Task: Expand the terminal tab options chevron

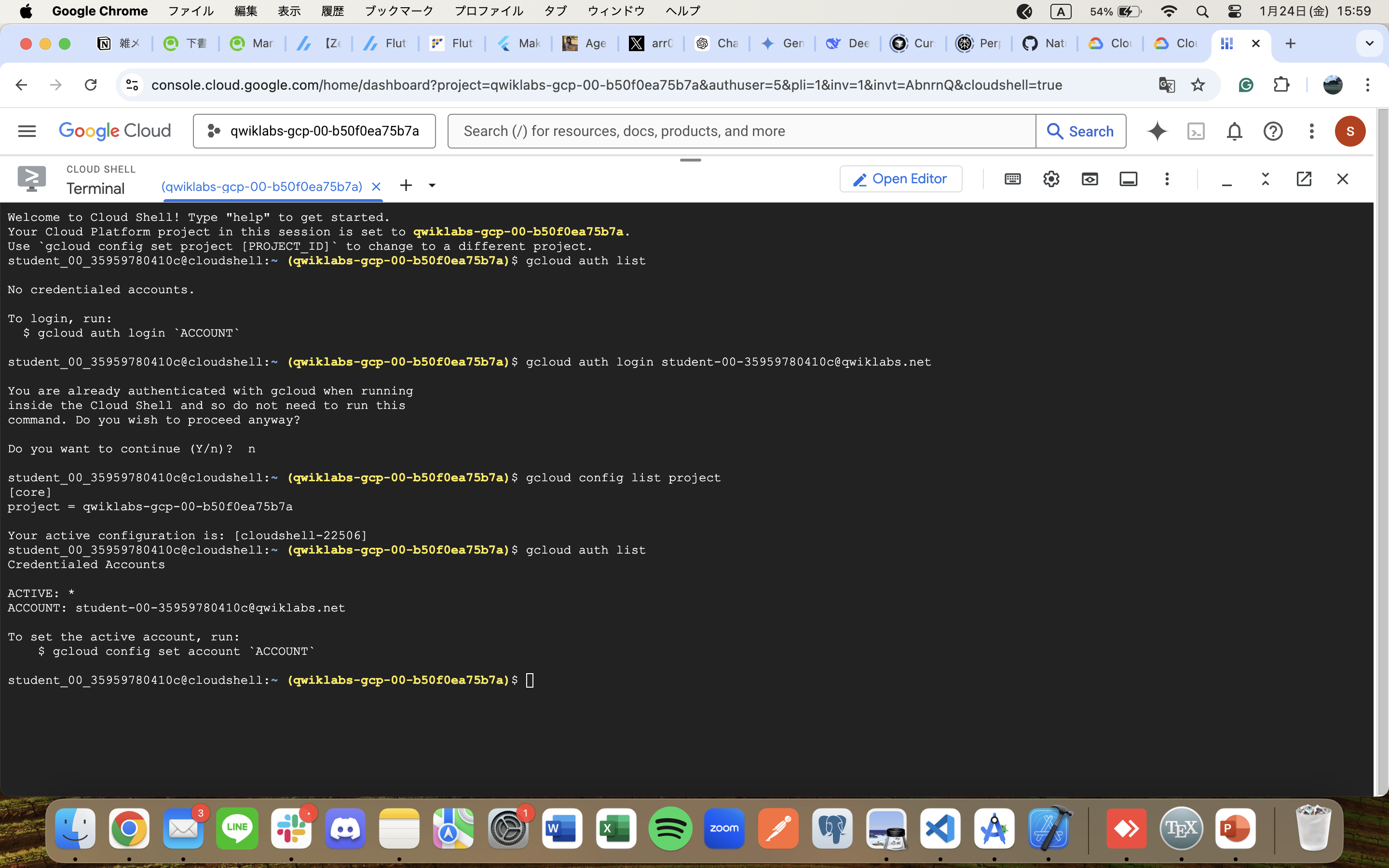Action: (x=431, y=185)
